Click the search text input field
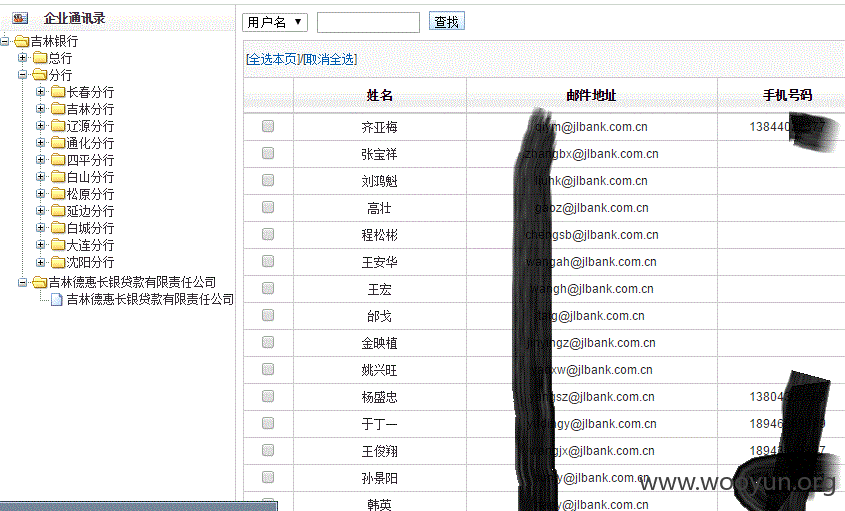Image resolution: width=845 pixels, height=511 pixels. (x=368, y=22)
